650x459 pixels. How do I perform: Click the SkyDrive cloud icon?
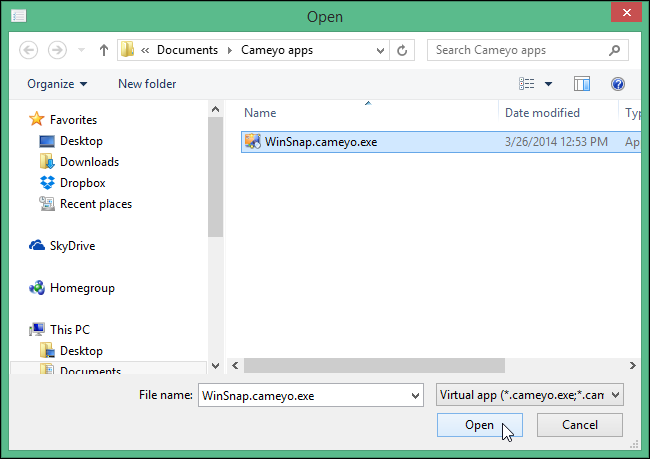[x=37, y=245]
